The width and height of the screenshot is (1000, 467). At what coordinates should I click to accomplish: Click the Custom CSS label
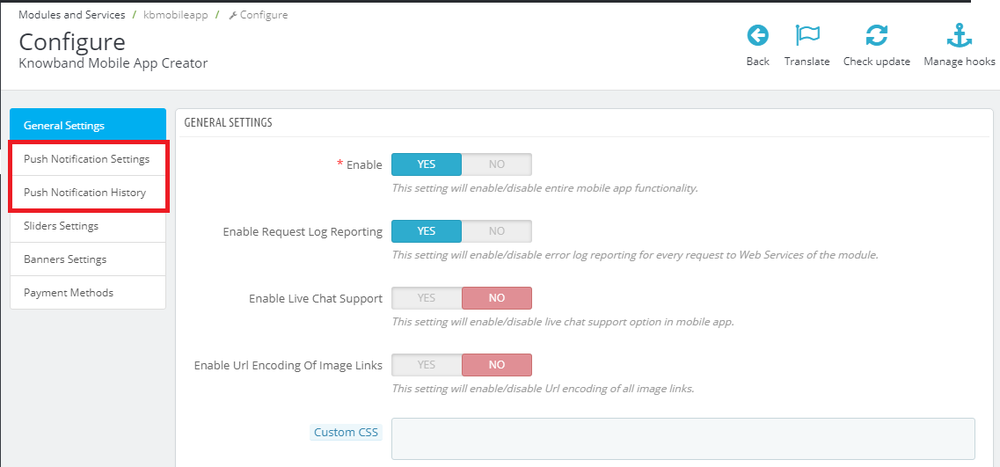tap(347, 432)
